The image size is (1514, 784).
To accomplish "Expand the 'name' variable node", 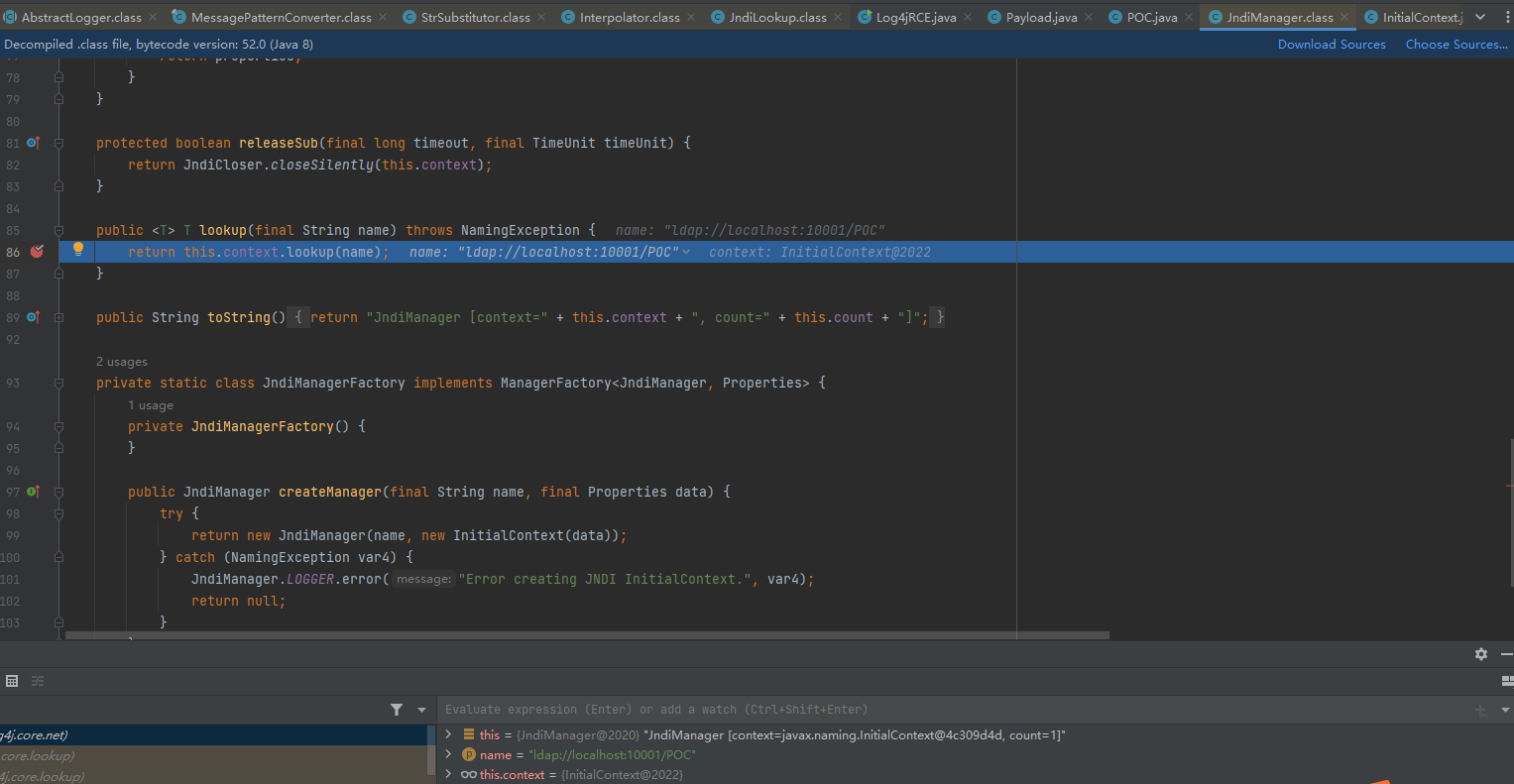I will click(449, 754).
